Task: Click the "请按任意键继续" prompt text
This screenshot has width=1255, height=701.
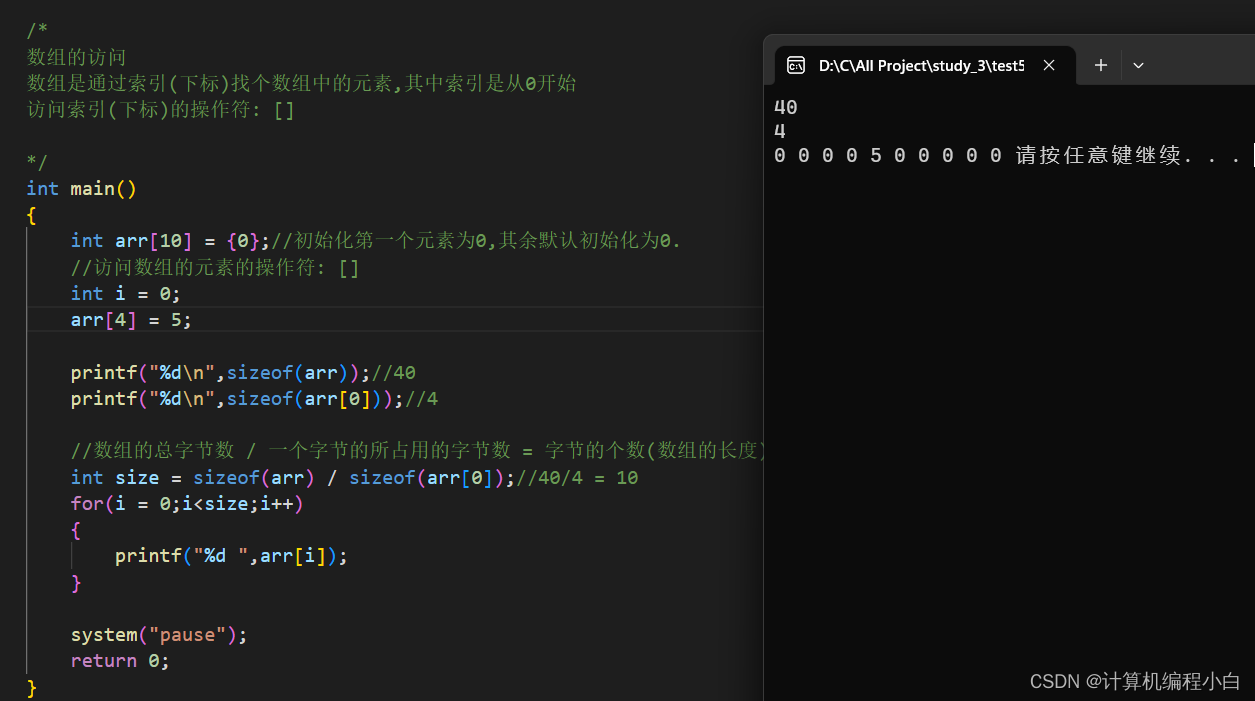Action: coord(1098,156)
